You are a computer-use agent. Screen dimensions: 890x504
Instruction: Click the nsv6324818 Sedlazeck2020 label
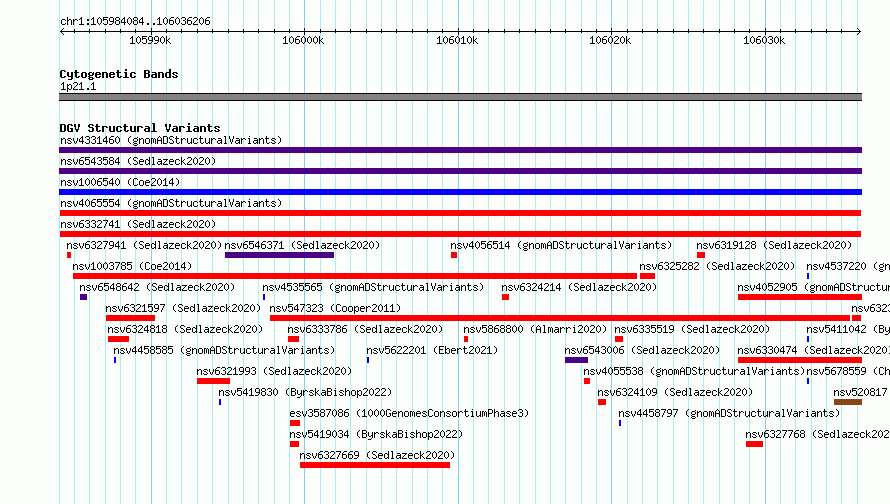point(185,329)
